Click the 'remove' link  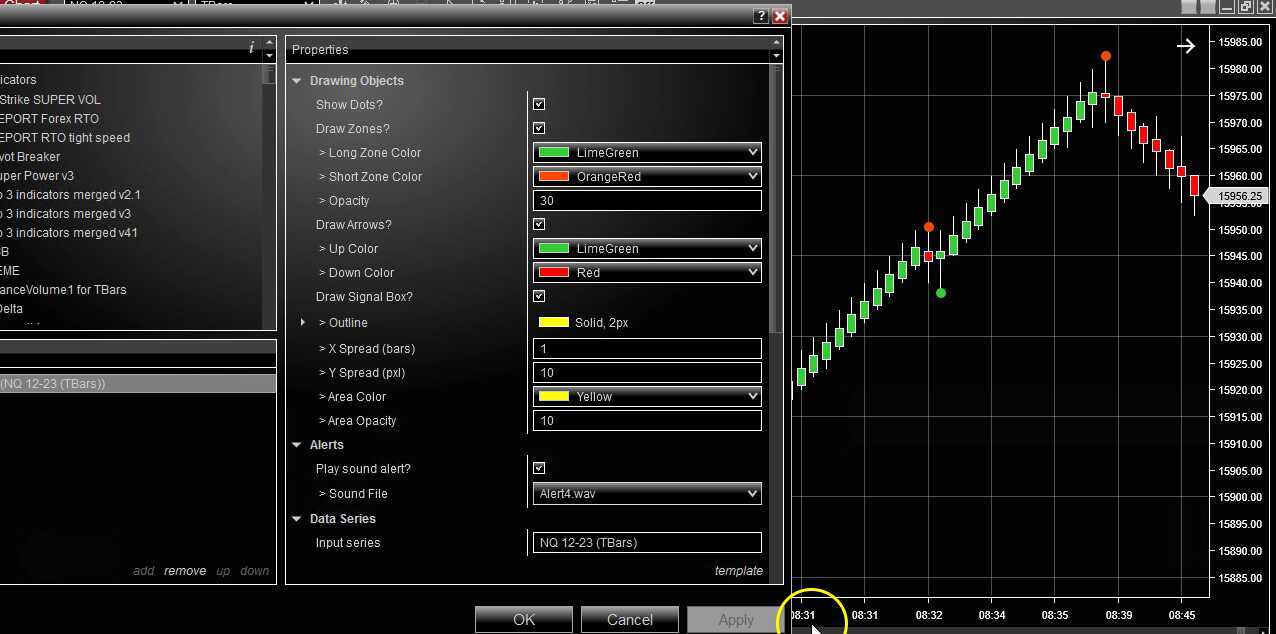[x=185, y=571]
